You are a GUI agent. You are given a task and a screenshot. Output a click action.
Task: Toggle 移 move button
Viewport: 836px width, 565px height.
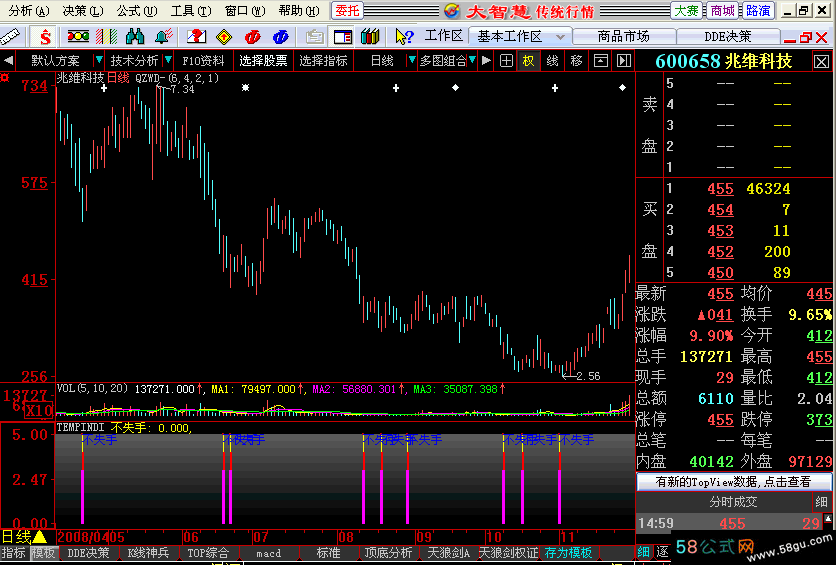click(x=576, y=61)
